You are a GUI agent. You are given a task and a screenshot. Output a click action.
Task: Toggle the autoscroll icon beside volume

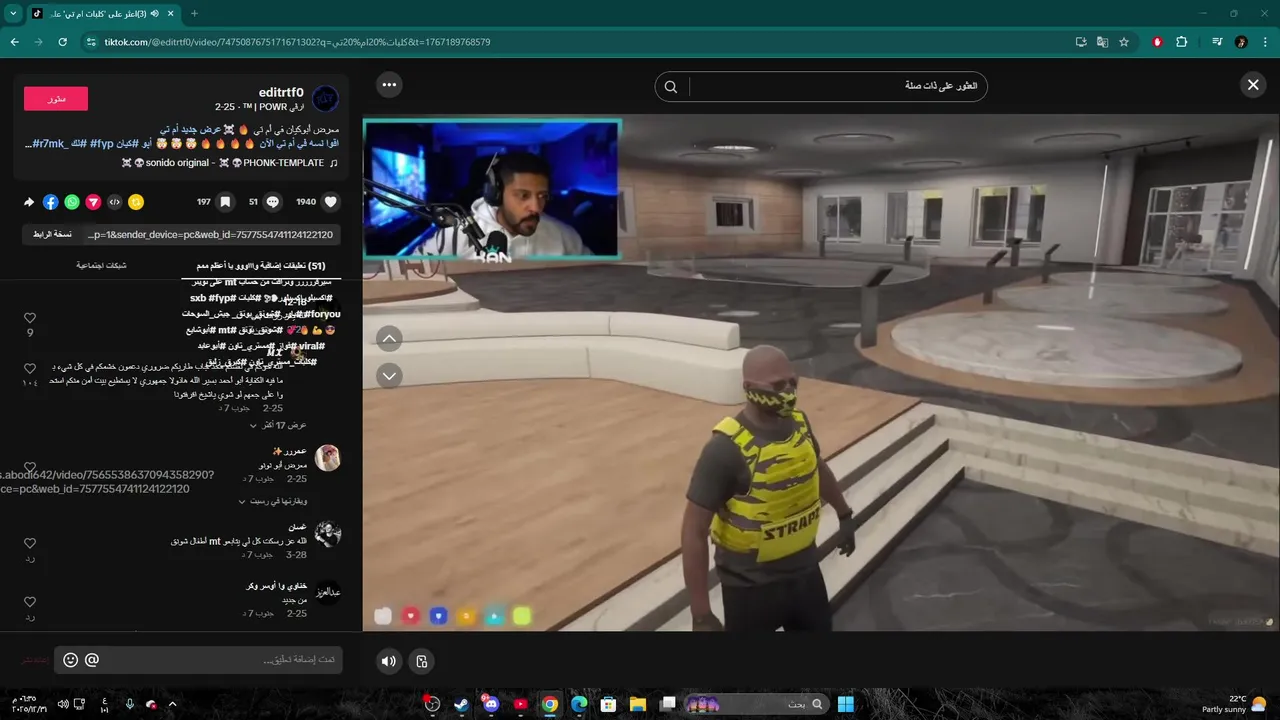(422, 661)
